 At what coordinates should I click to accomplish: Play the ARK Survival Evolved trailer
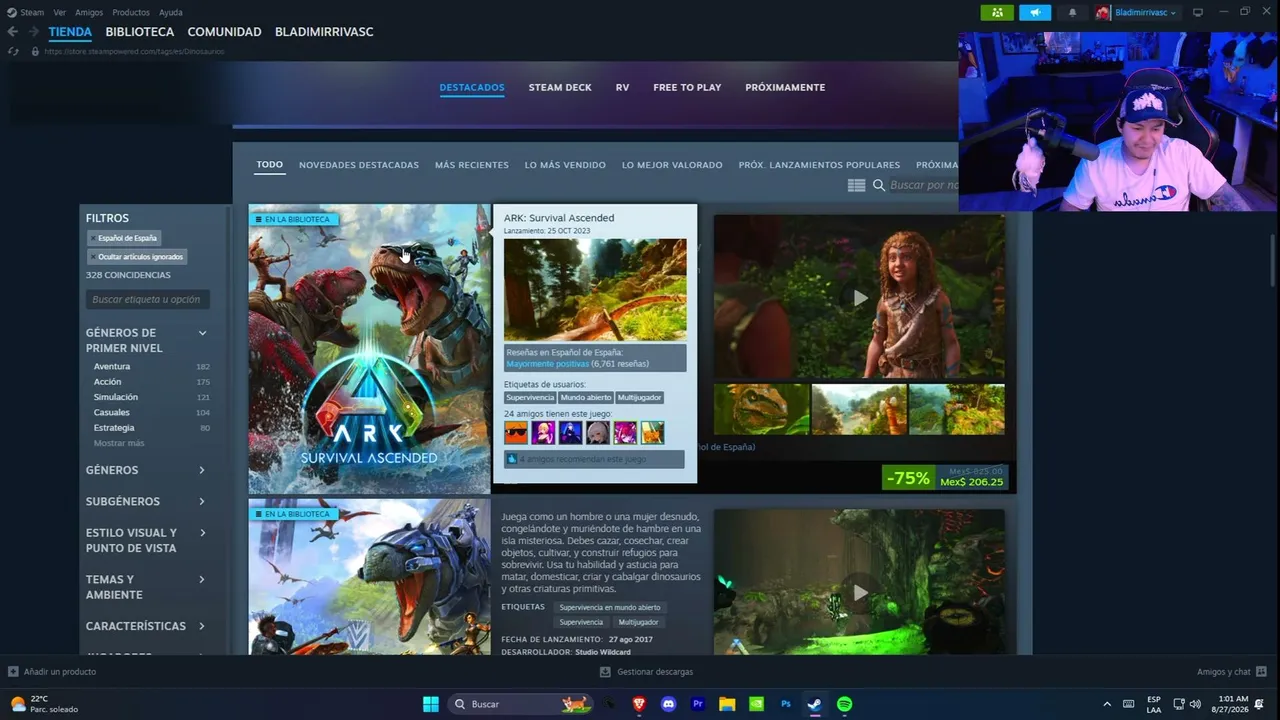860,593
